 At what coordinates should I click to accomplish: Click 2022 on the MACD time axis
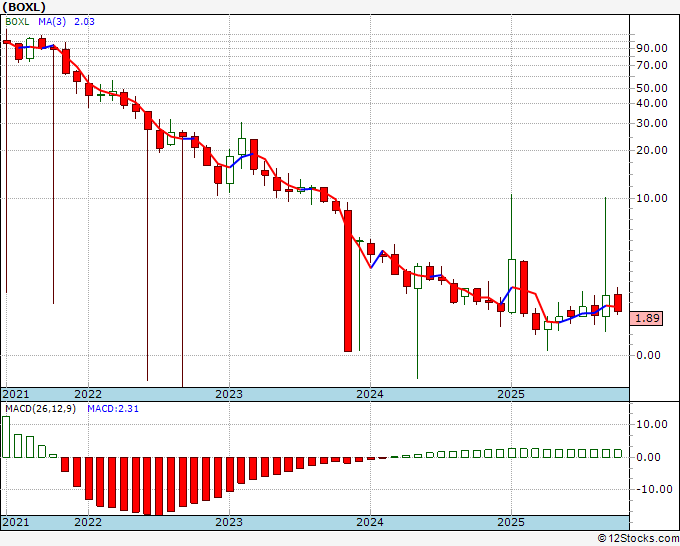click(x=88, y=522)
